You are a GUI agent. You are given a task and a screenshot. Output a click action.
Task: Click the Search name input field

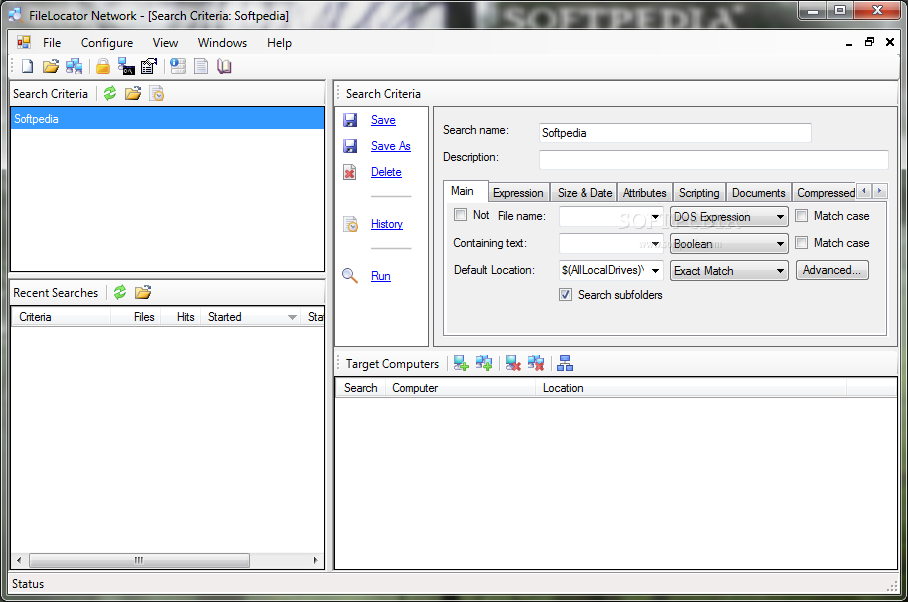(x=675, y=133)
